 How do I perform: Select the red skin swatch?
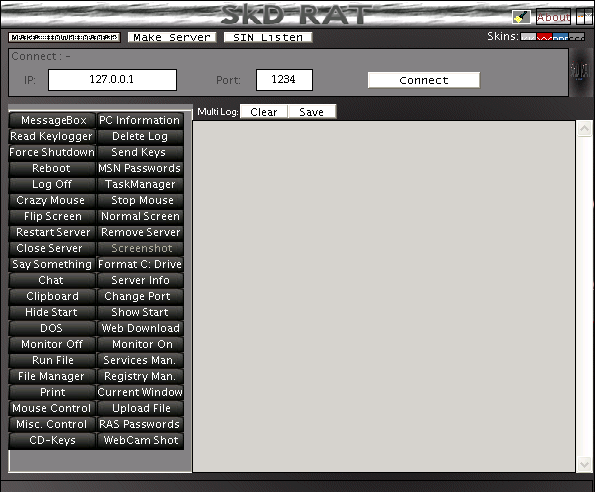tap(545, 37)
